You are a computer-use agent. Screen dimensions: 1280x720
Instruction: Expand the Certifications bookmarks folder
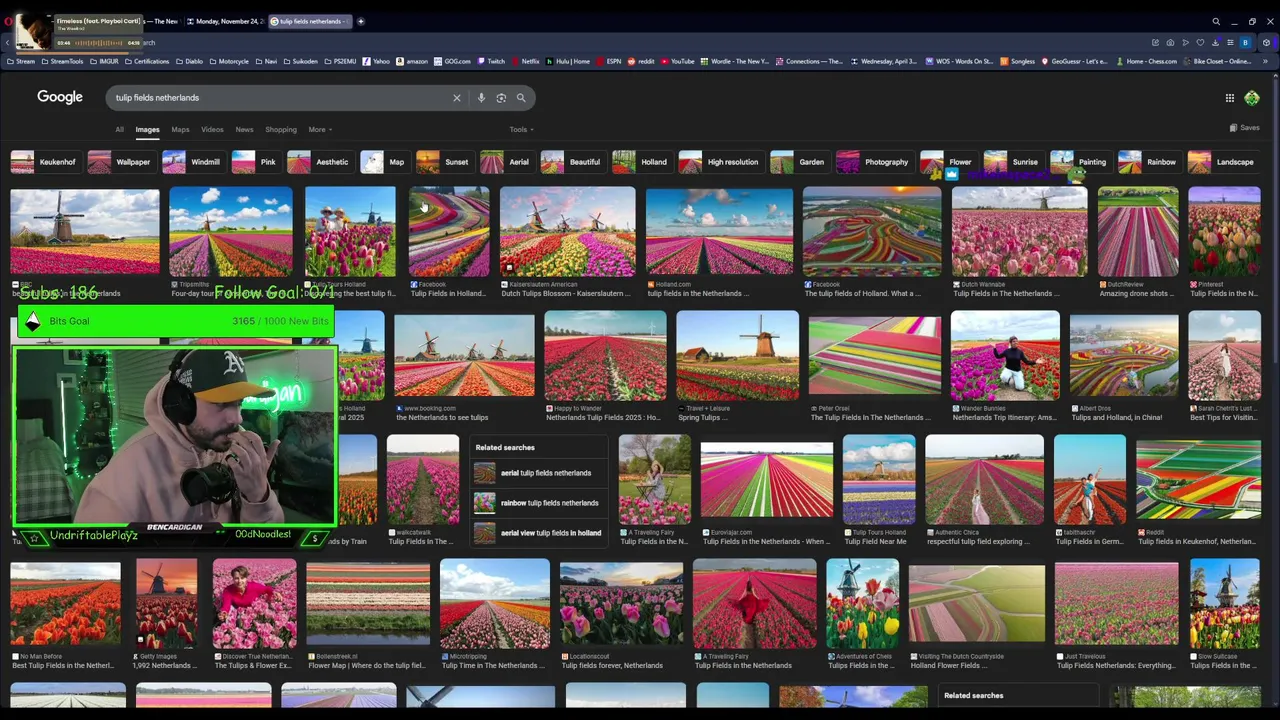pos(147,61)
